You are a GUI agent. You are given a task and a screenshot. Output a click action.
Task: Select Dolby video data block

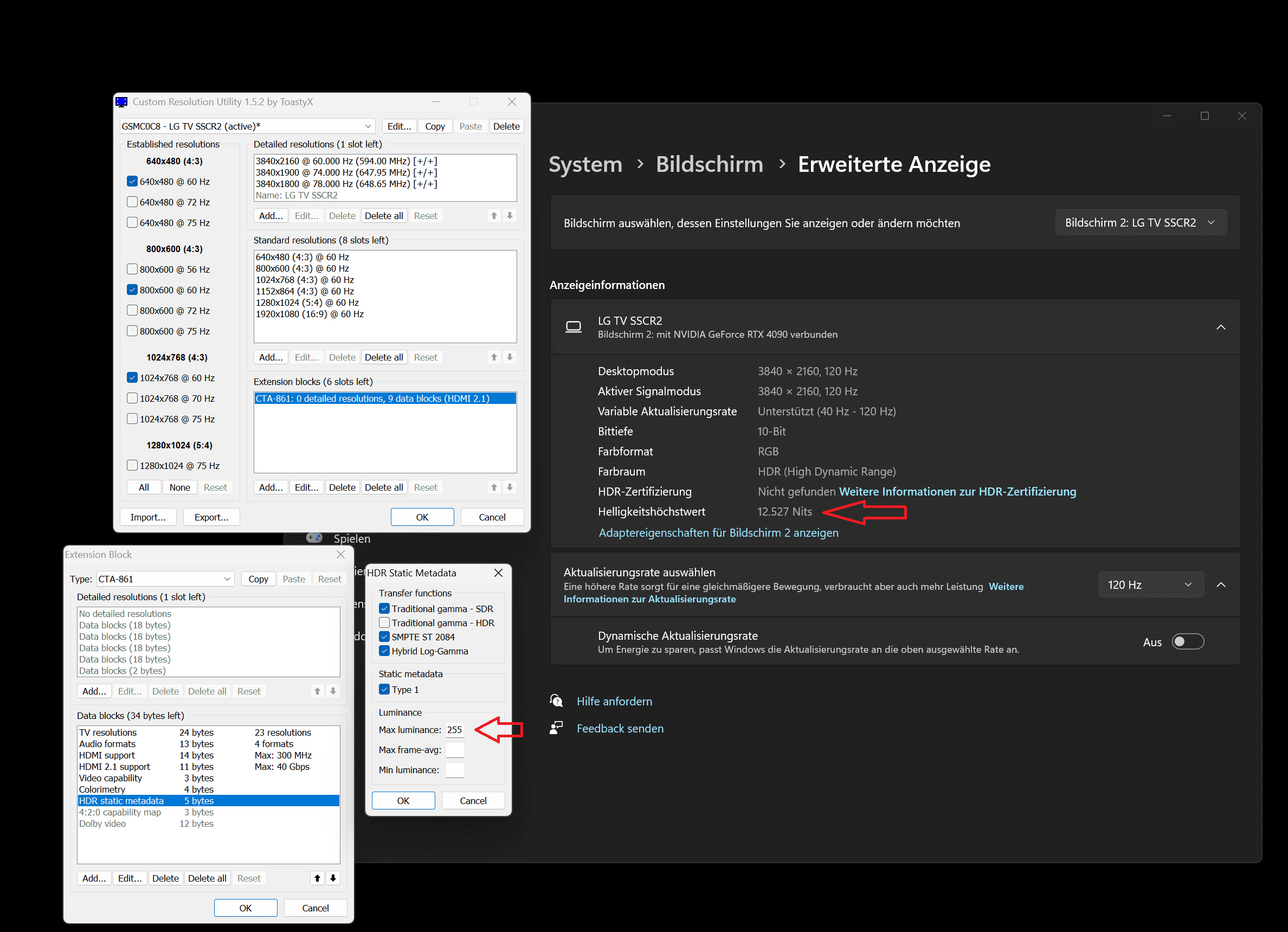coord(208,824)
